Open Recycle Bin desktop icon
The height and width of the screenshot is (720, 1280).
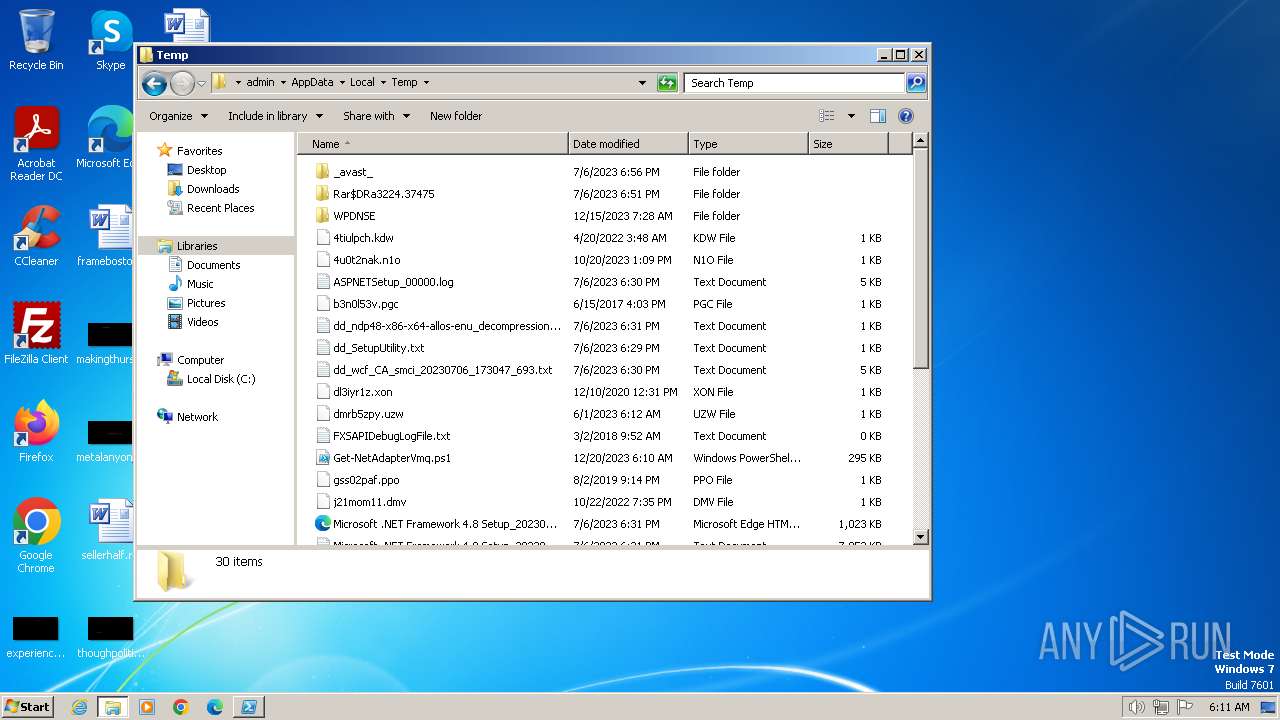[36, 40]
